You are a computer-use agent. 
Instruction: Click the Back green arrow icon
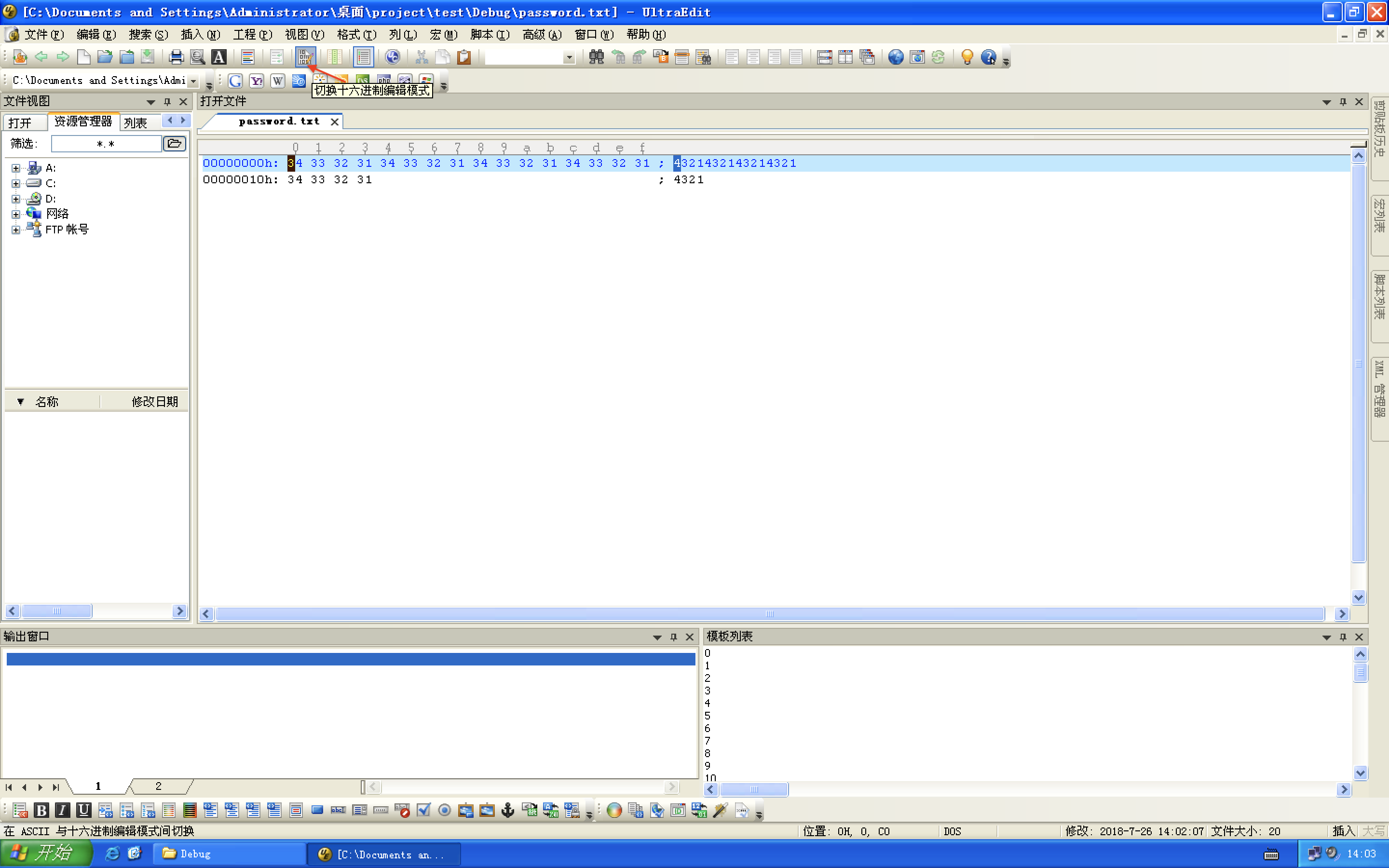click(41, 57)
